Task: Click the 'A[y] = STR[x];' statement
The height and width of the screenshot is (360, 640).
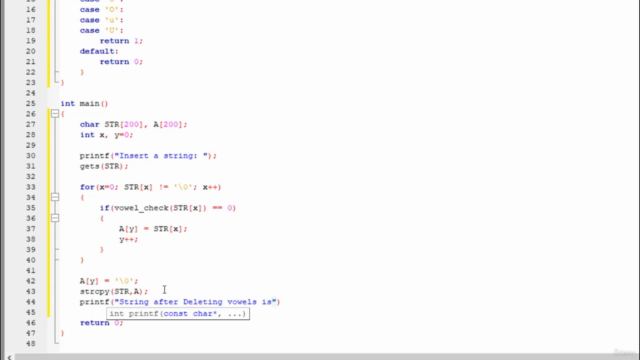Action: tap(153, 229)
